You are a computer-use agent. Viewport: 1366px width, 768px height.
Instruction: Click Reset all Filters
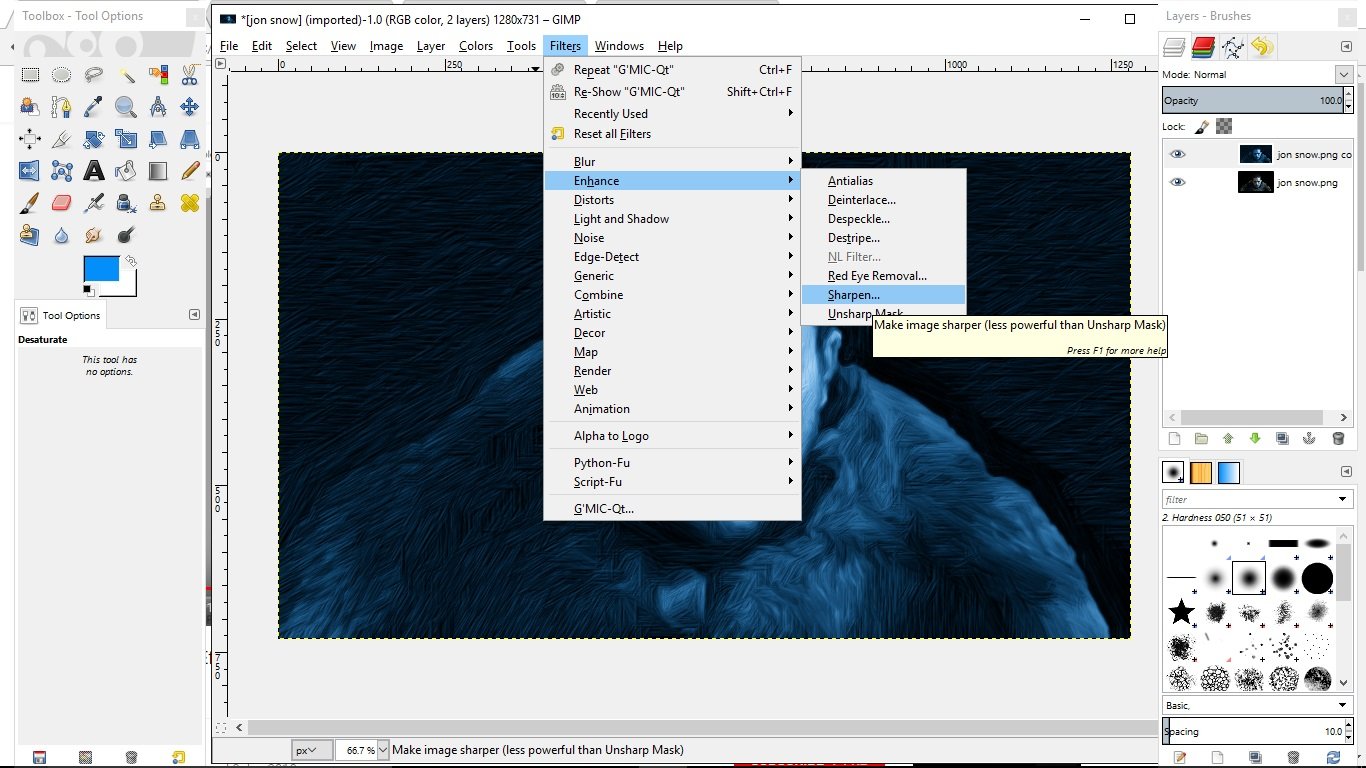tap(612, 134)
